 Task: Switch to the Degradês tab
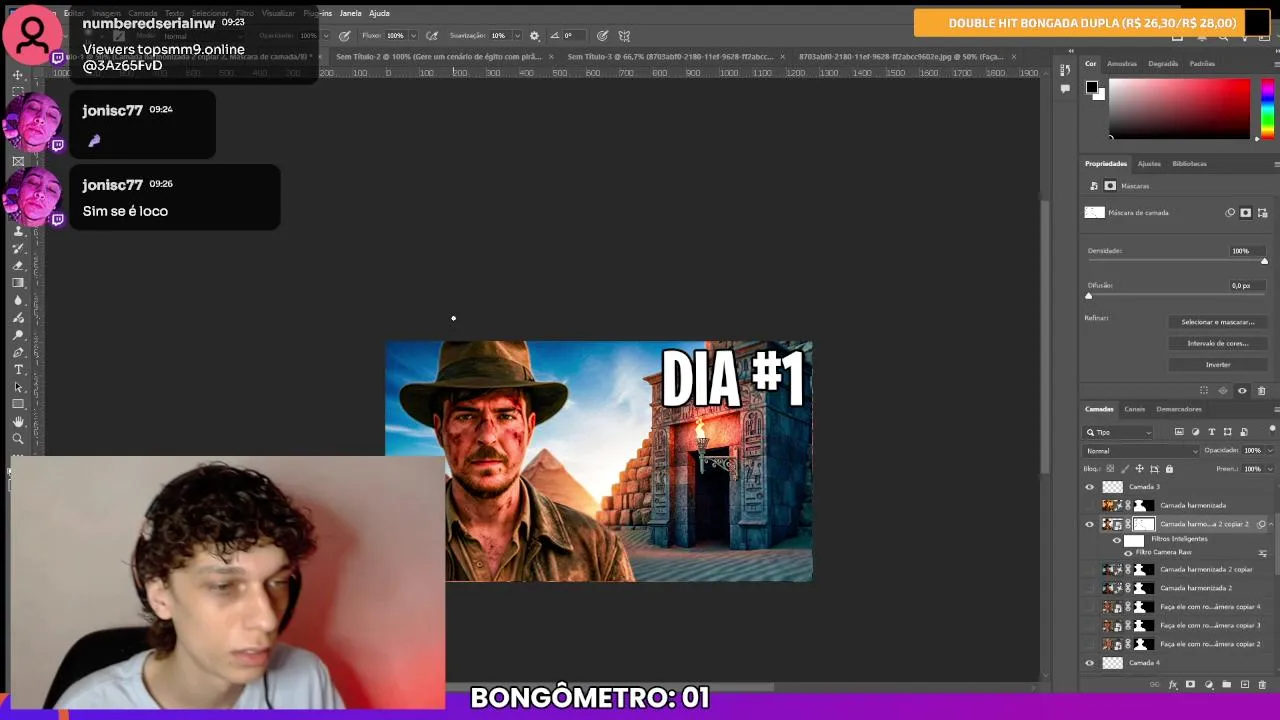[1163, 63]
